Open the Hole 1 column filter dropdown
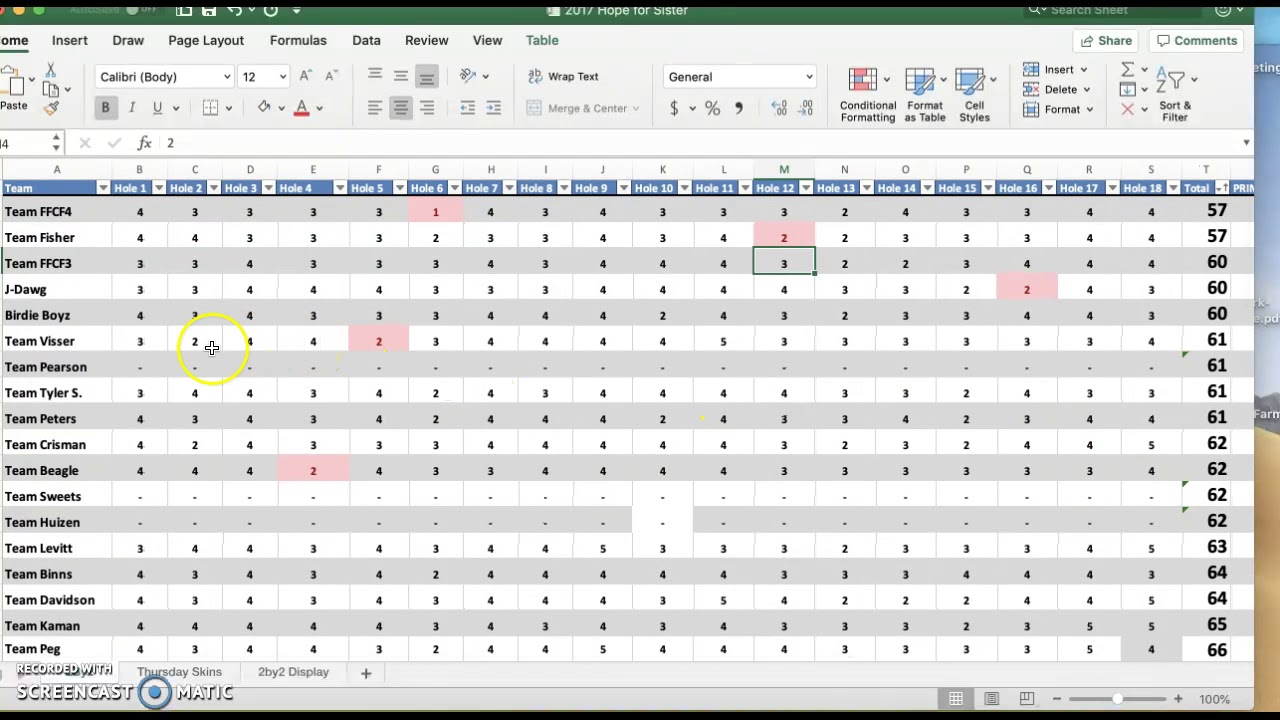1280x720 pixels. 158,188
